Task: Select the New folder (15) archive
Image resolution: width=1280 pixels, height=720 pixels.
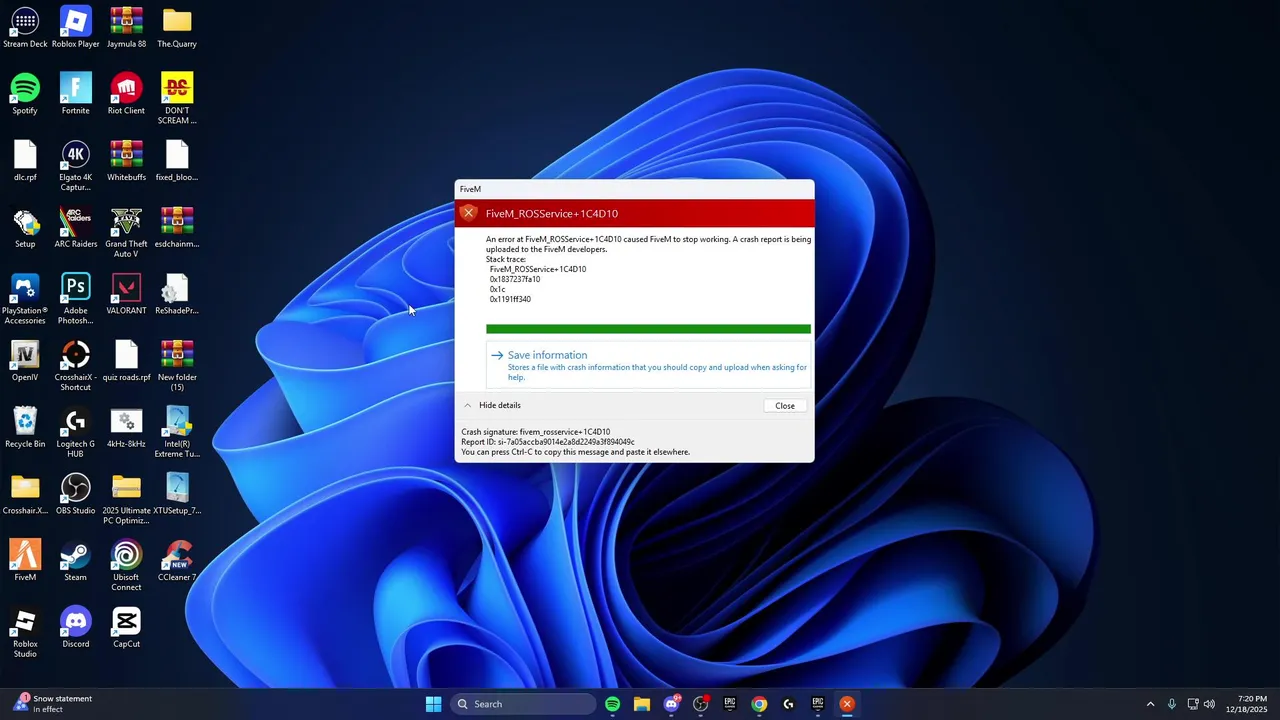Action: [x=177, y=365]
